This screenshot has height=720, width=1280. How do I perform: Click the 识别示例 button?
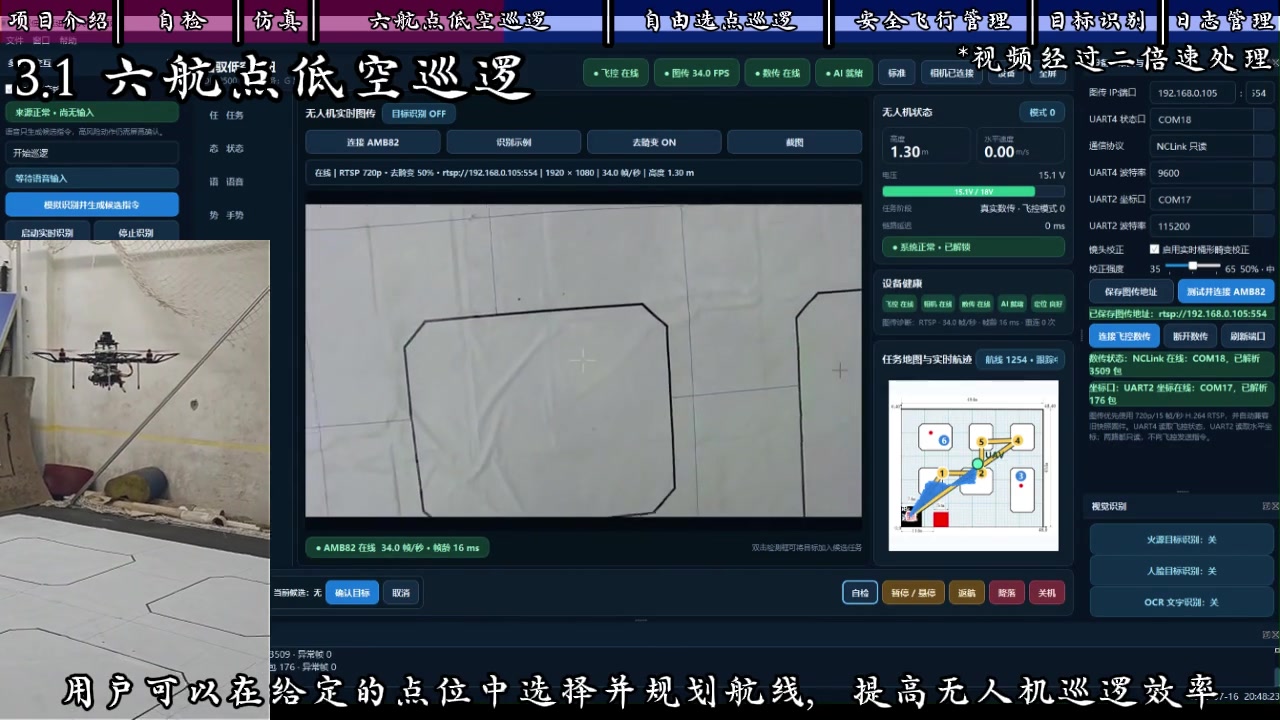(x=514, y=142)
